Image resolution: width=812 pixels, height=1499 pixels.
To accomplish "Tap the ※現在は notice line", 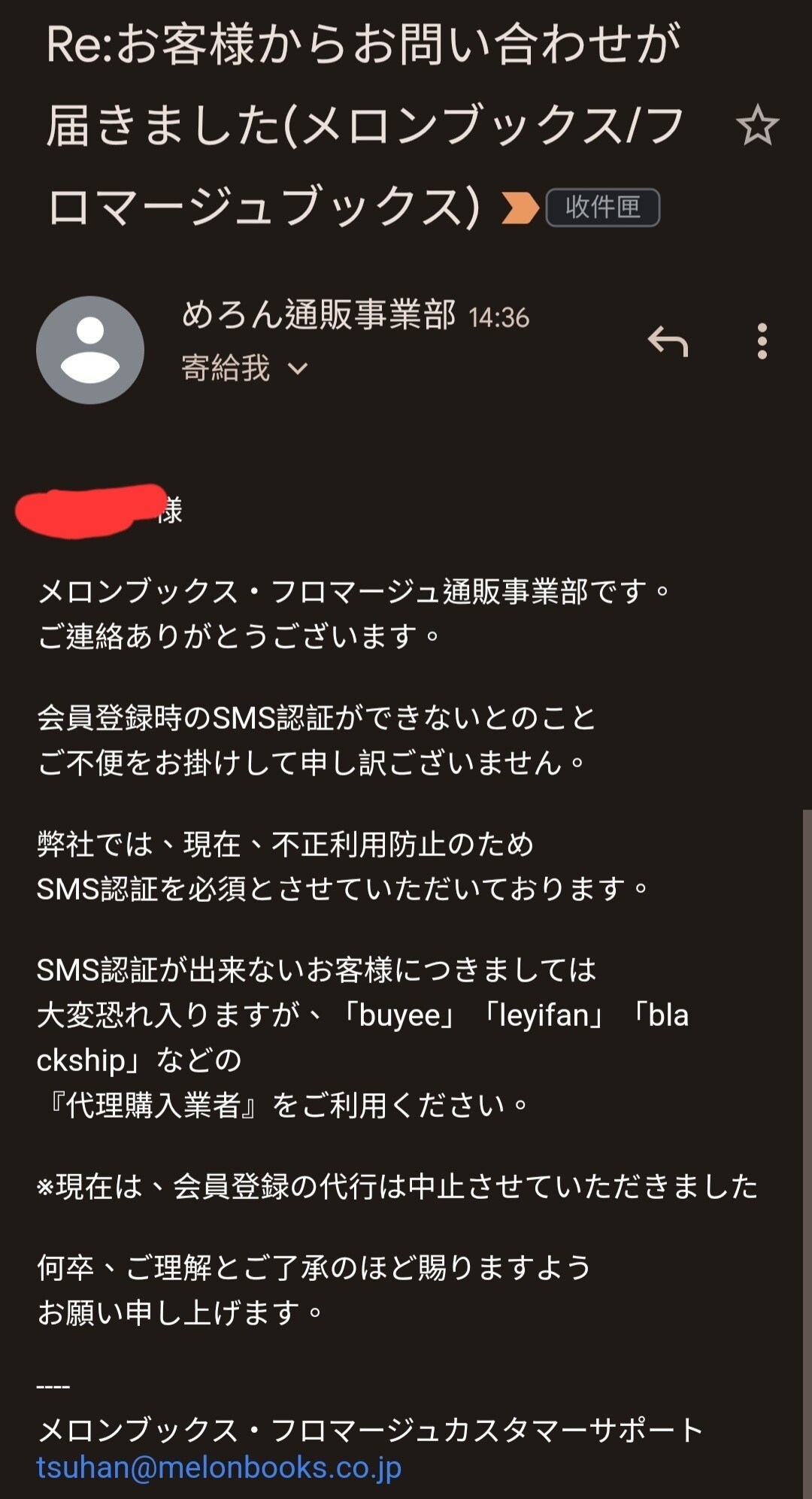I will (x=397, y=1187).
